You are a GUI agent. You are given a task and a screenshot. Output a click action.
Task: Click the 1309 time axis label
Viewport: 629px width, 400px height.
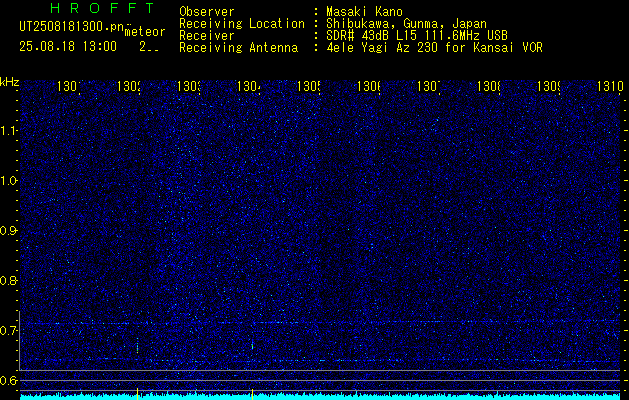549,86
